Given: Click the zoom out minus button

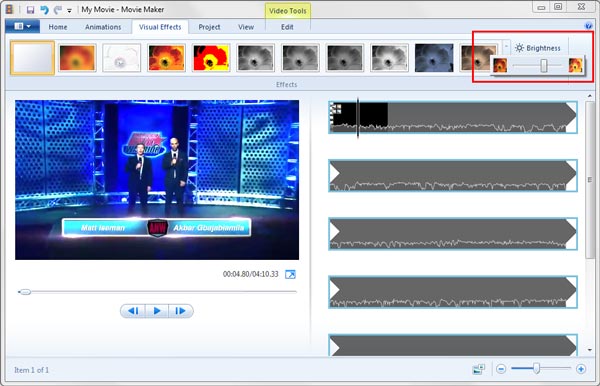Looking at the screenshot, I should point(501,369).
